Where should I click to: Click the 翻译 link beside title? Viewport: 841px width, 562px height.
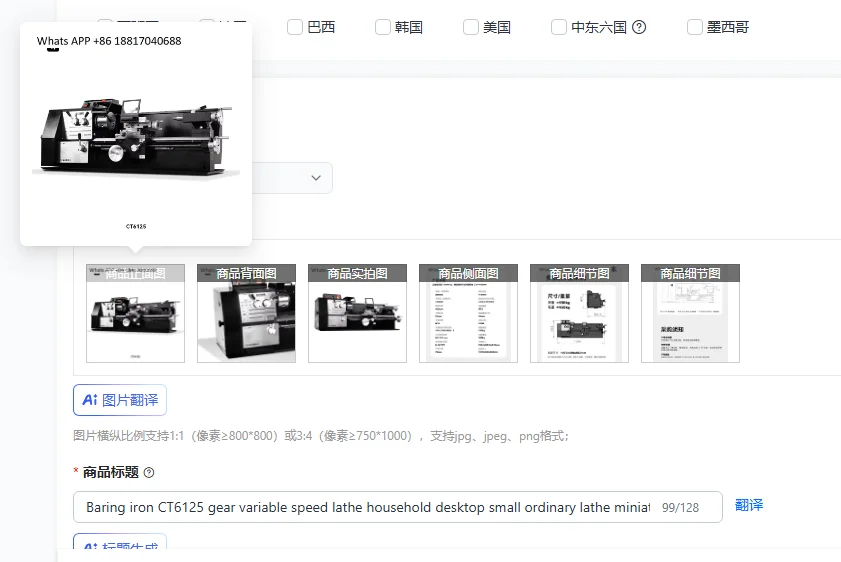pyautogui.click(x=749, y=505)
